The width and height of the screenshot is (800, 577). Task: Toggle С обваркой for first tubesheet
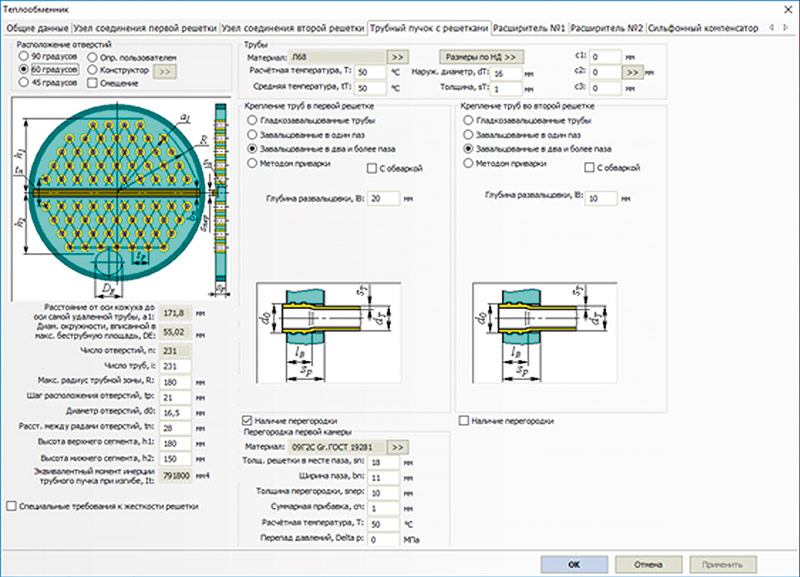pyautogui.click(x=395, y=168)
